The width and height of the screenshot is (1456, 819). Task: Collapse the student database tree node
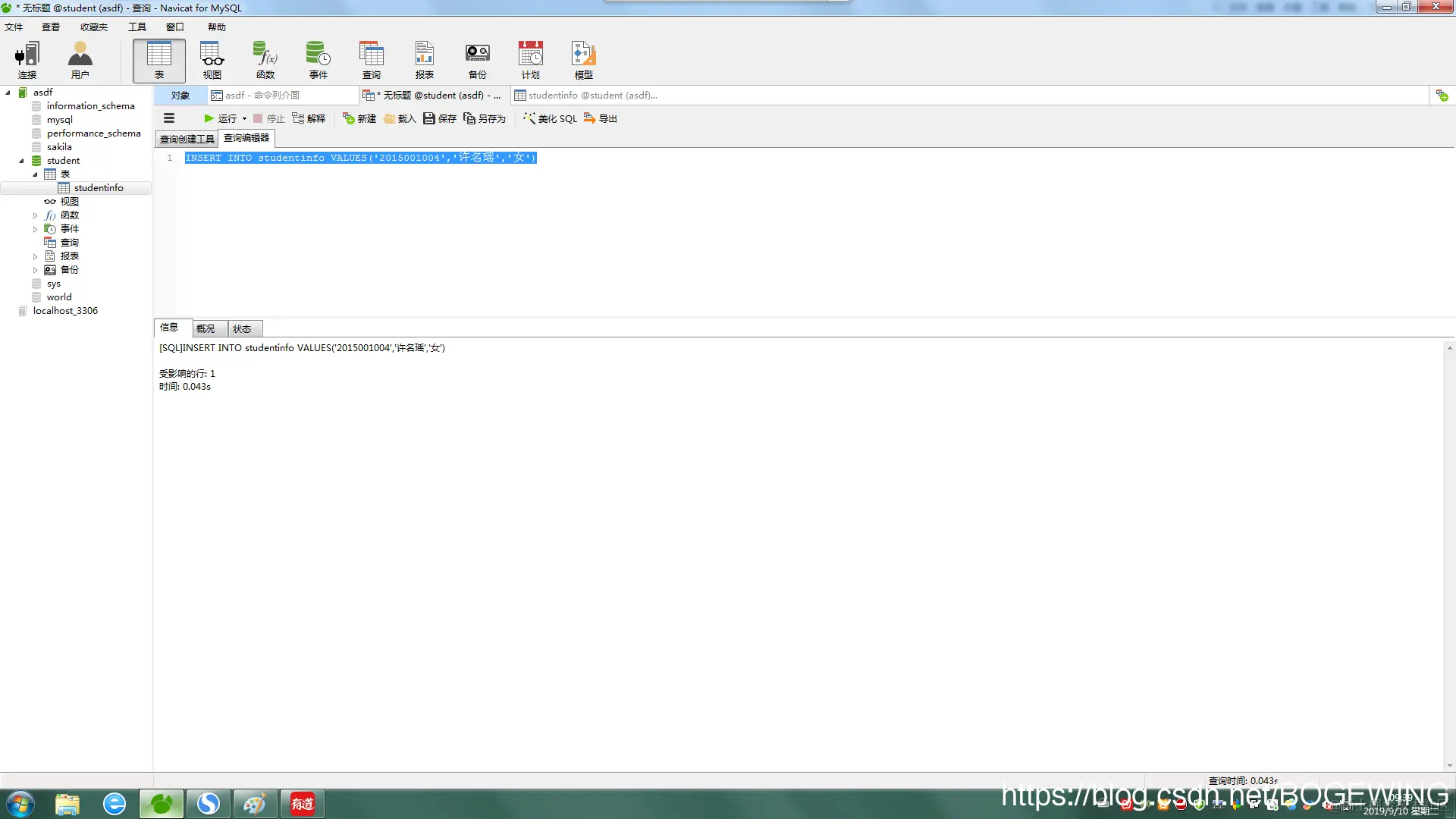[21, 161]
